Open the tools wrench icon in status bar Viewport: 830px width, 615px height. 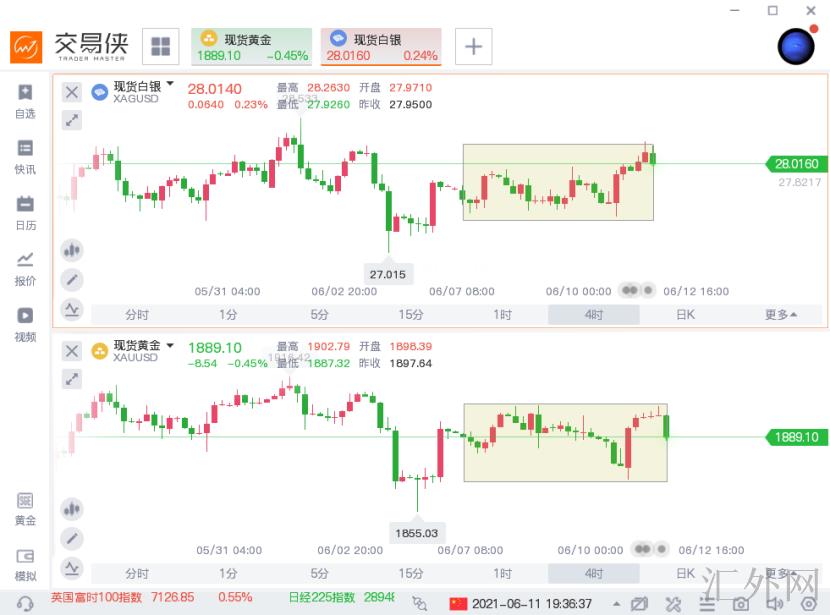click(x=673, y=604)
